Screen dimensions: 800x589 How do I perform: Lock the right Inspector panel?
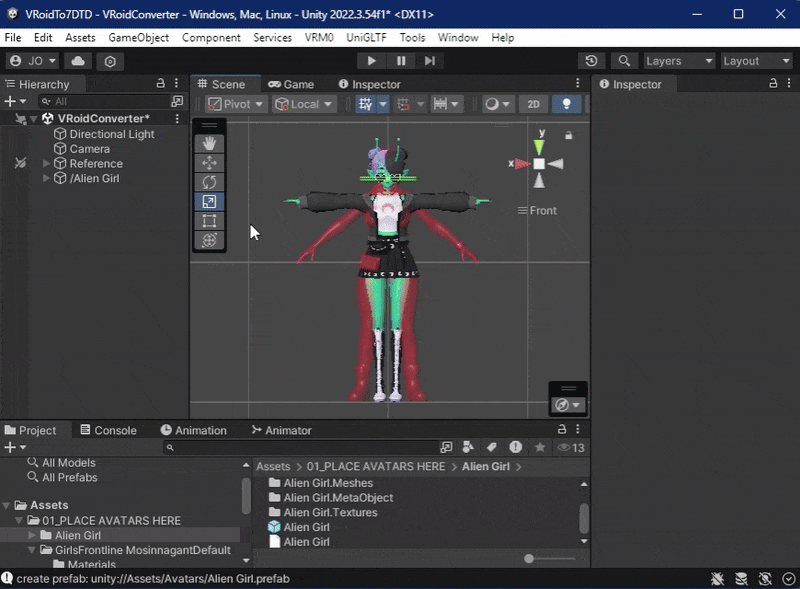pos(773,83)
